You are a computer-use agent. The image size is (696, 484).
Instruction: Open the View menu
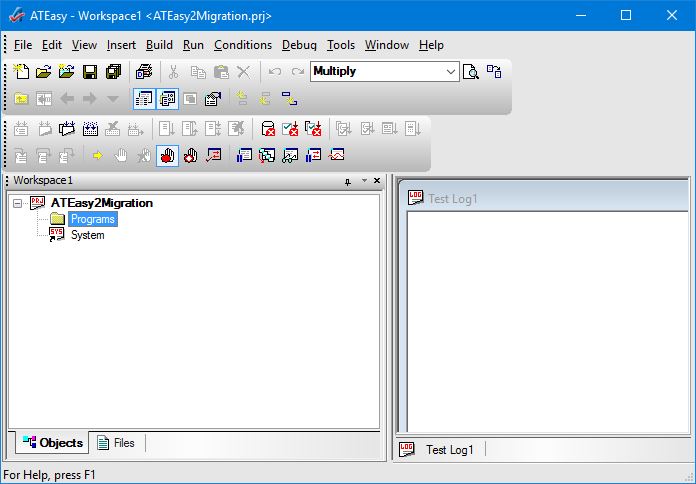point(84,45)
